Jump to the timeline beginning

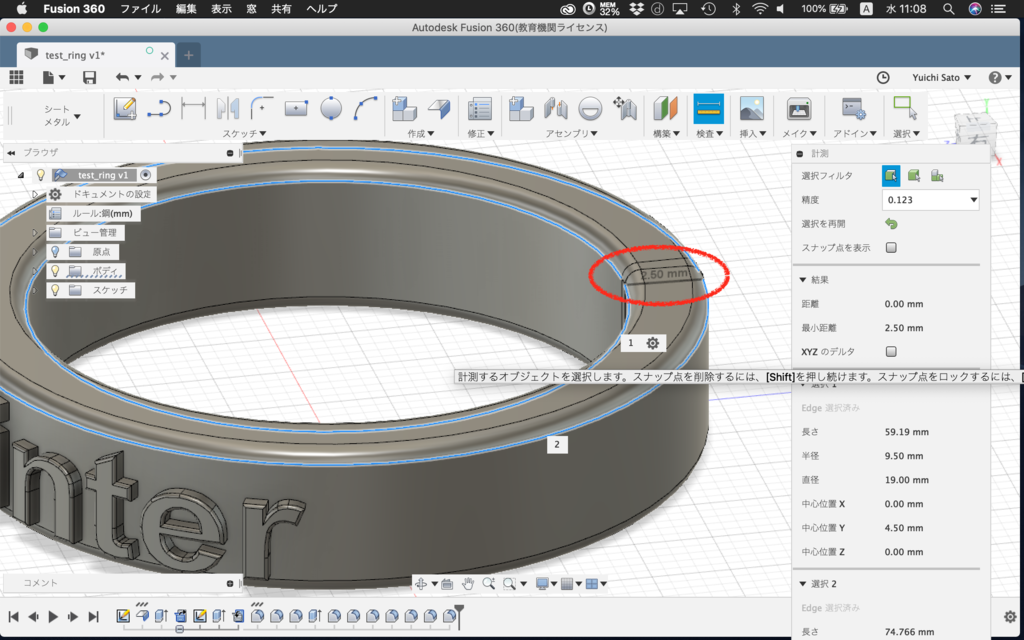tap(13, 616)
